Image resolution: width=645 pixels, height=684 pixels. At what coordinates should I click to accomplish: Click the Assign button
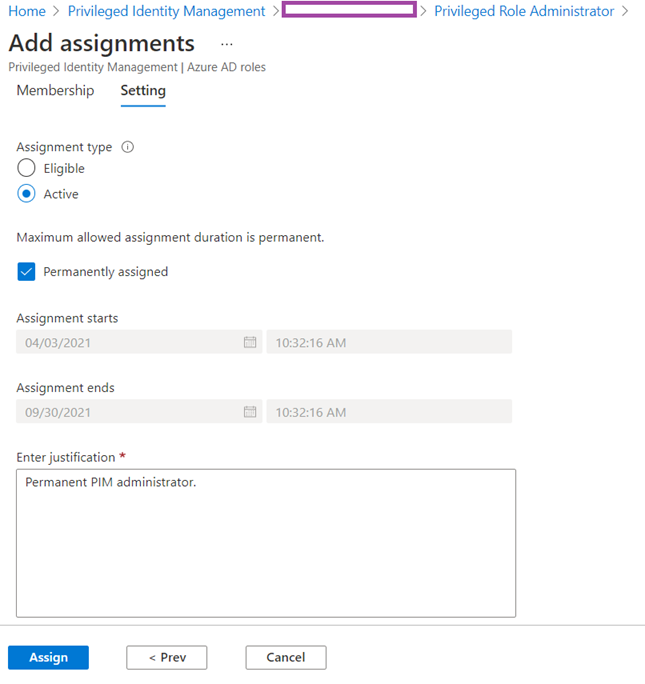coord(48,657)
